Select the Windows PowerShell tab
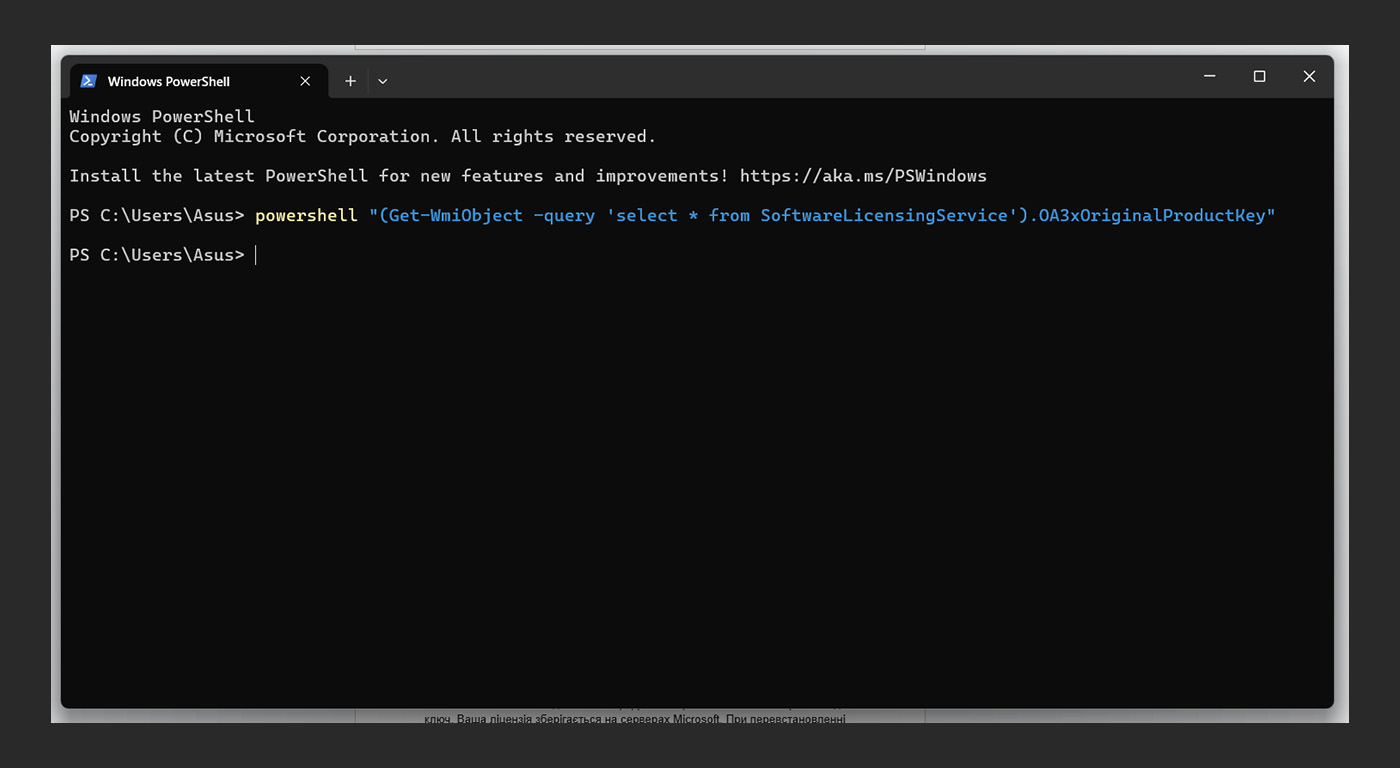Screen dimensions: 1400x768 199,81
